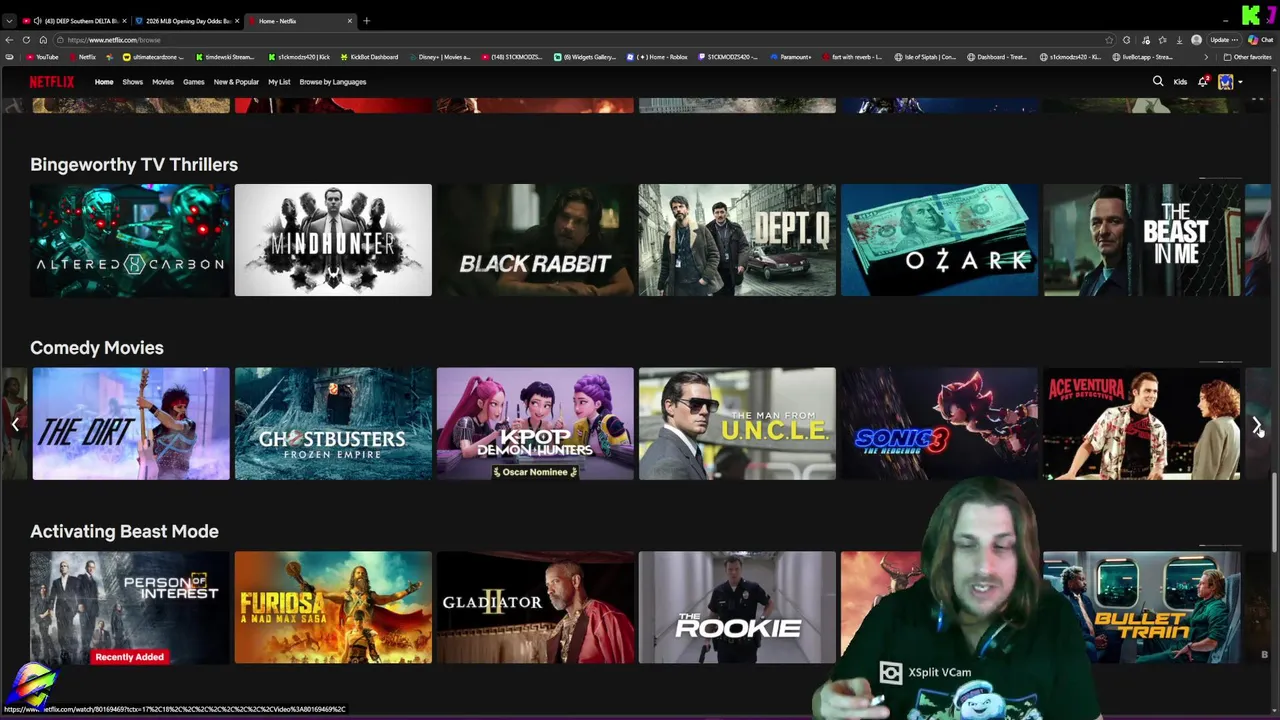The height and width of the screenshot is (720, 1280).
Task: Close the Home - Netflix tab
Action: pos(350,21)
